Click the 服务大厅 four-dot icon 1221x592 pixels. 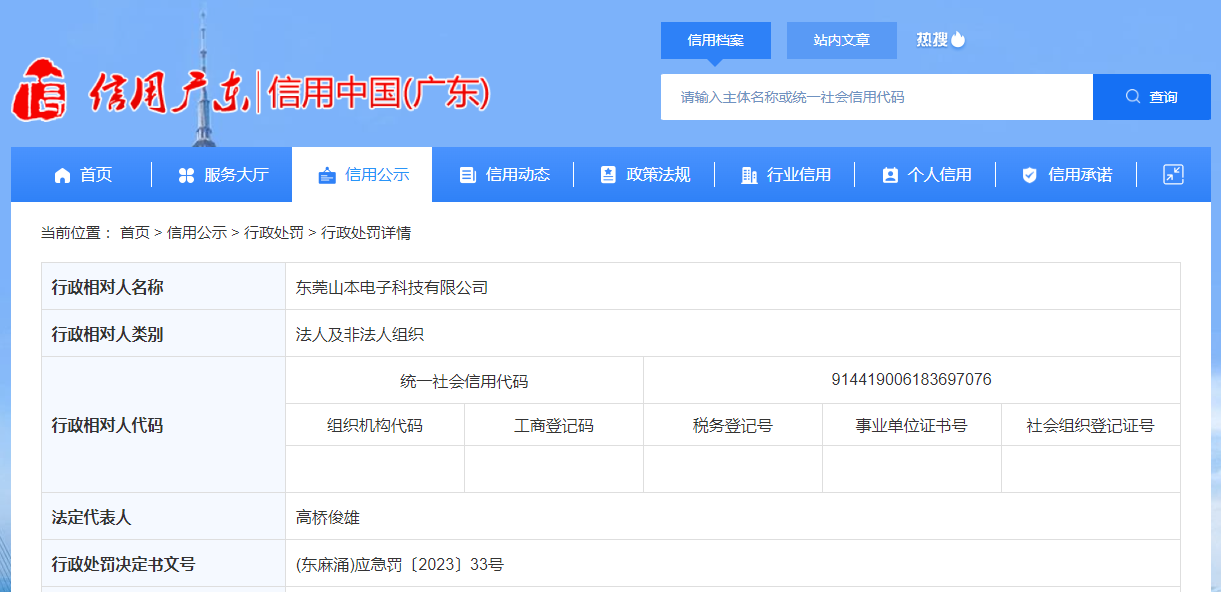[x=186, y=175]
